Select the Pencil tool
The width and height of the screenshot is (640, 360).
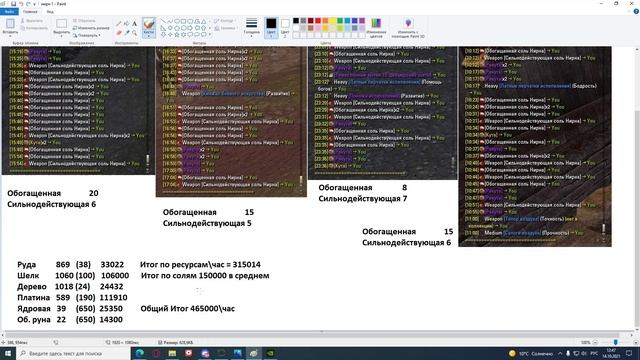tap(119, 24)
